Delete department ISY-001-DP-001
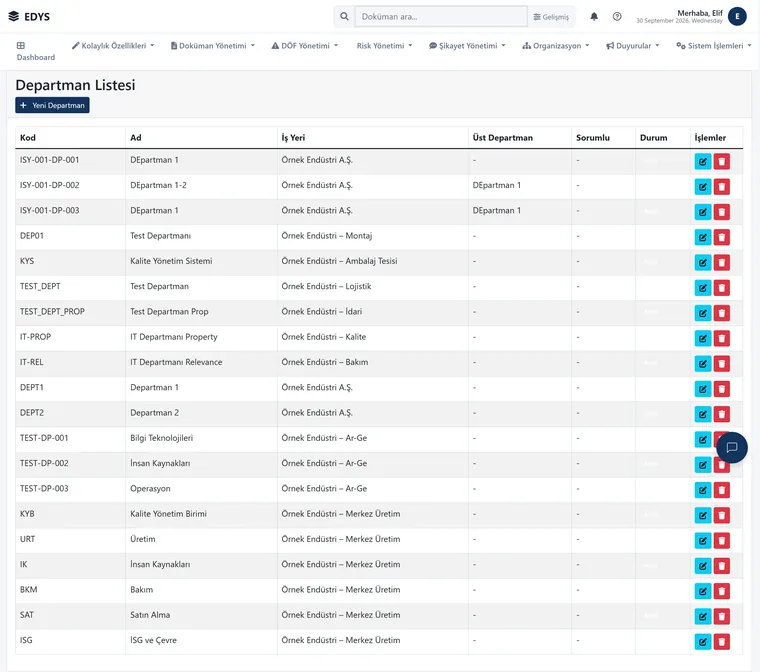 click(721, 161)
